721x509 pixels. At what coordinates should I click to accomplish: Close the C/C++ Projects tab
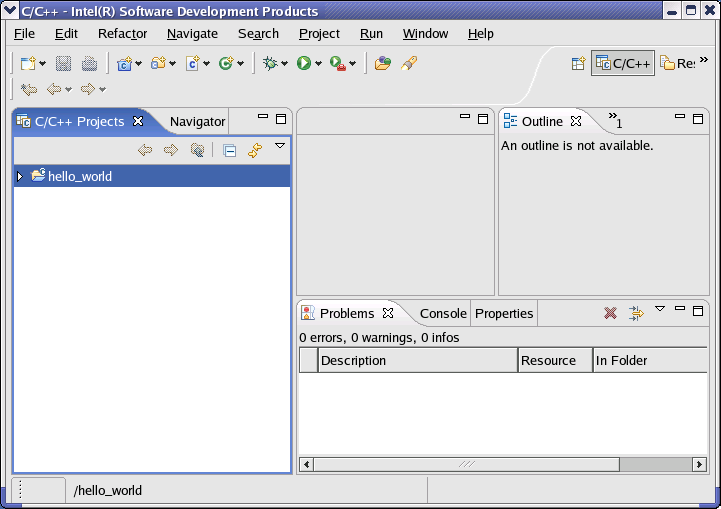pyautogui.click(x=138, y=121)
